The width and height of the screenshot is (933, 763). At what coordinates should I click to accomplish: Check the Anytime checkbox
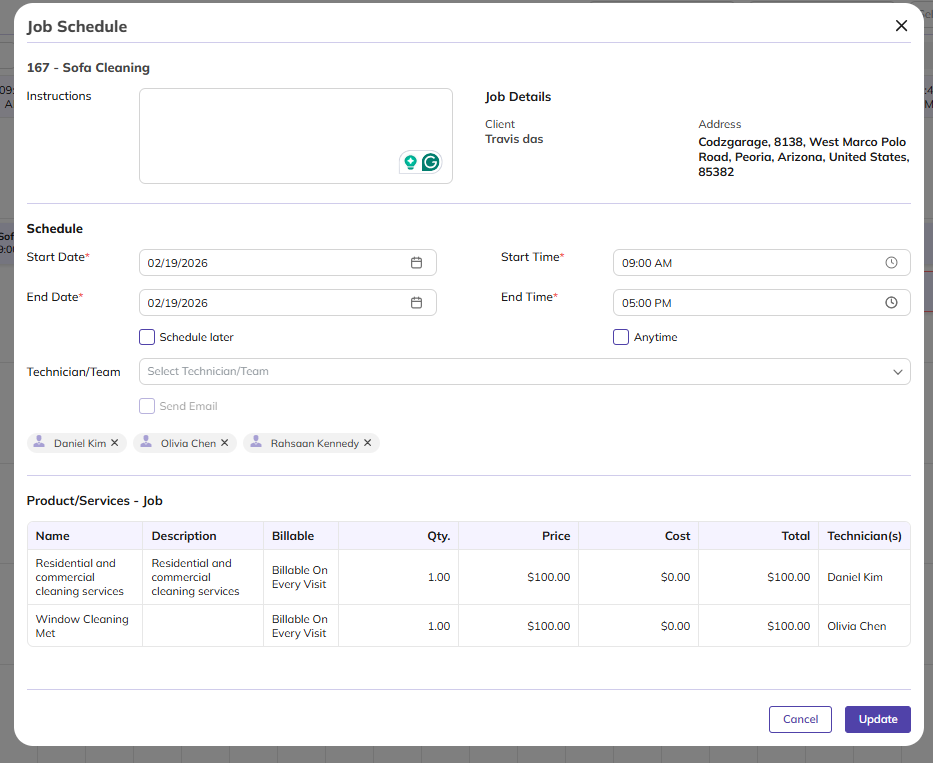click(x=621, y=337)
